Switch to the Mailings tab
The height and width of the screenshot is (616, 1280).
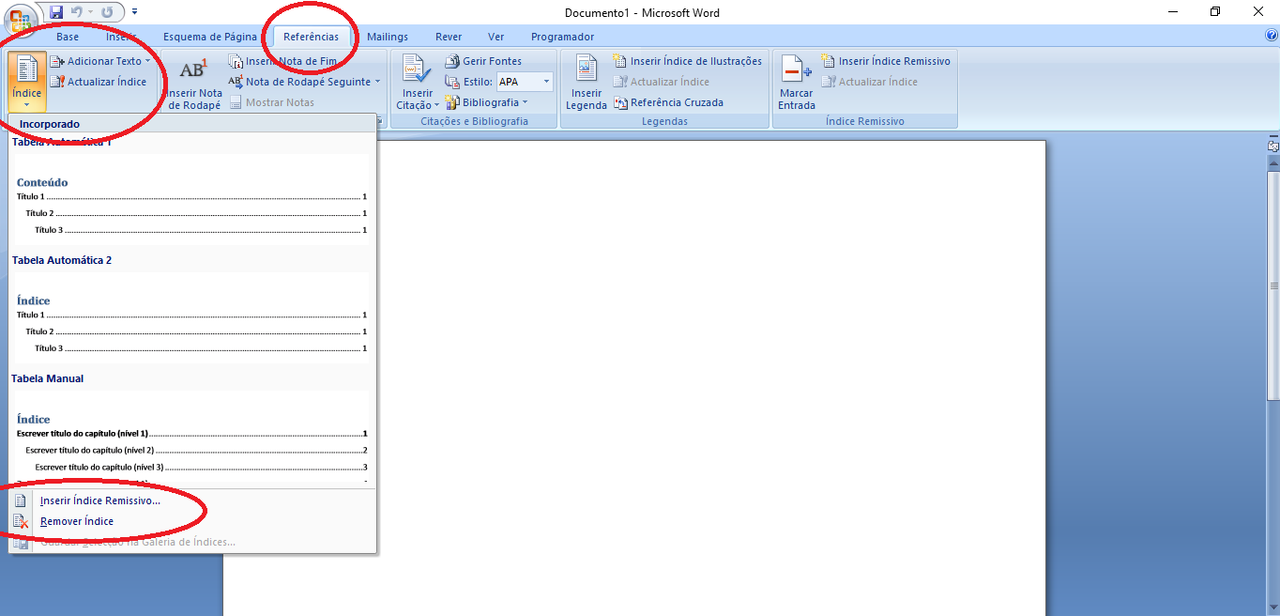tap(387, 37)
